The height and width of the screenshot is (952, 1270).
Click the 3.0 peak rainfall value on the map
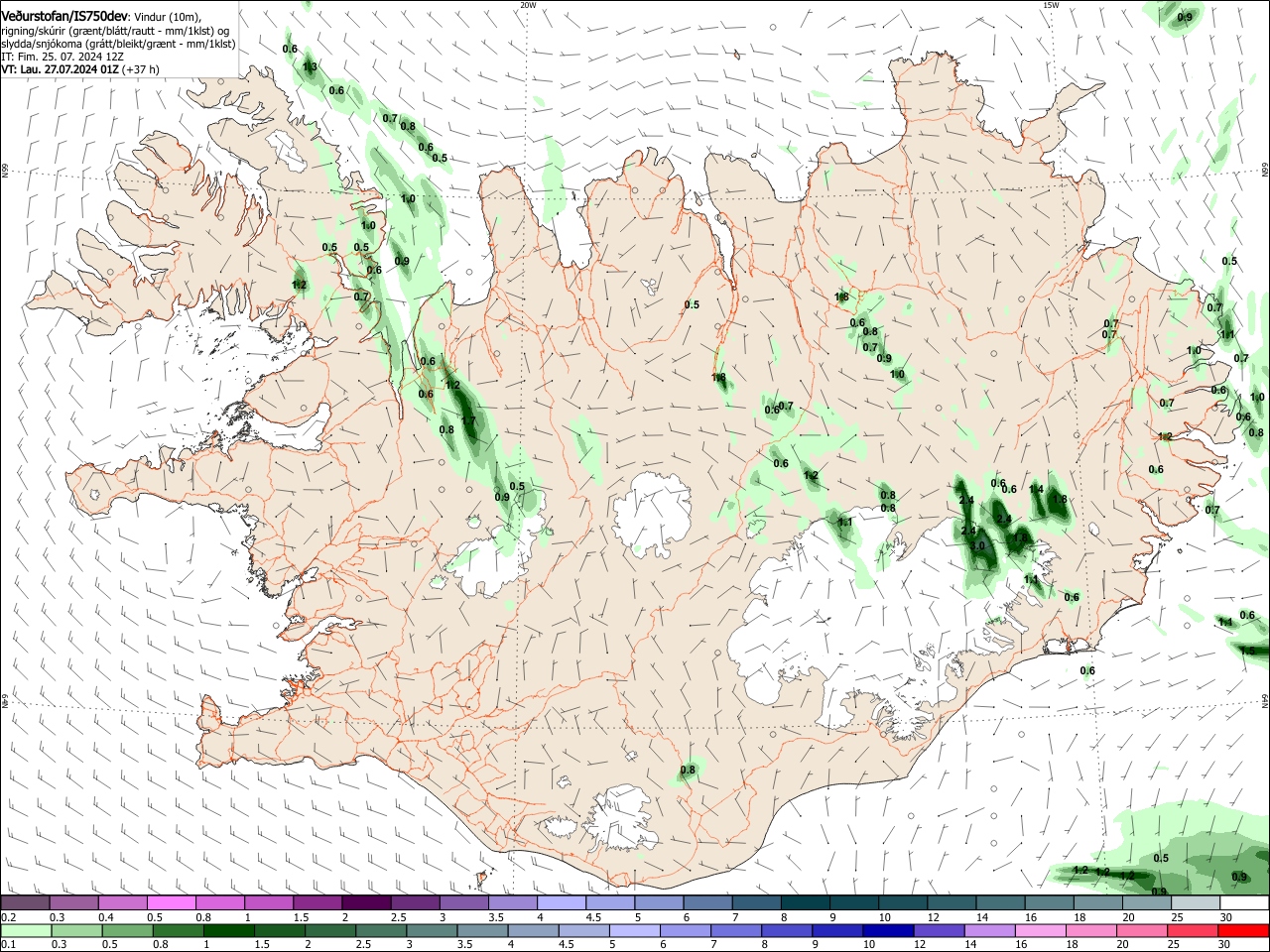click(x=977, y=546)
